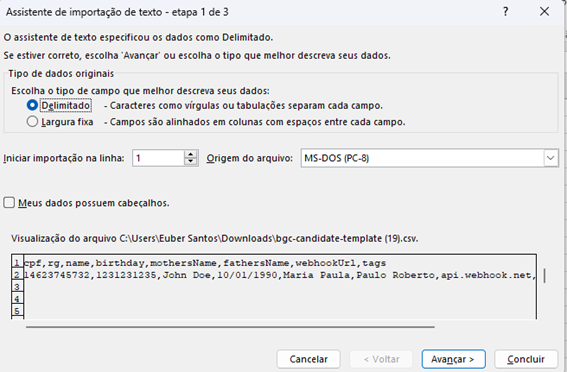Screen dimensions: 567x372
Task: Select the preview row with John Doe
Action: [280, 275]
